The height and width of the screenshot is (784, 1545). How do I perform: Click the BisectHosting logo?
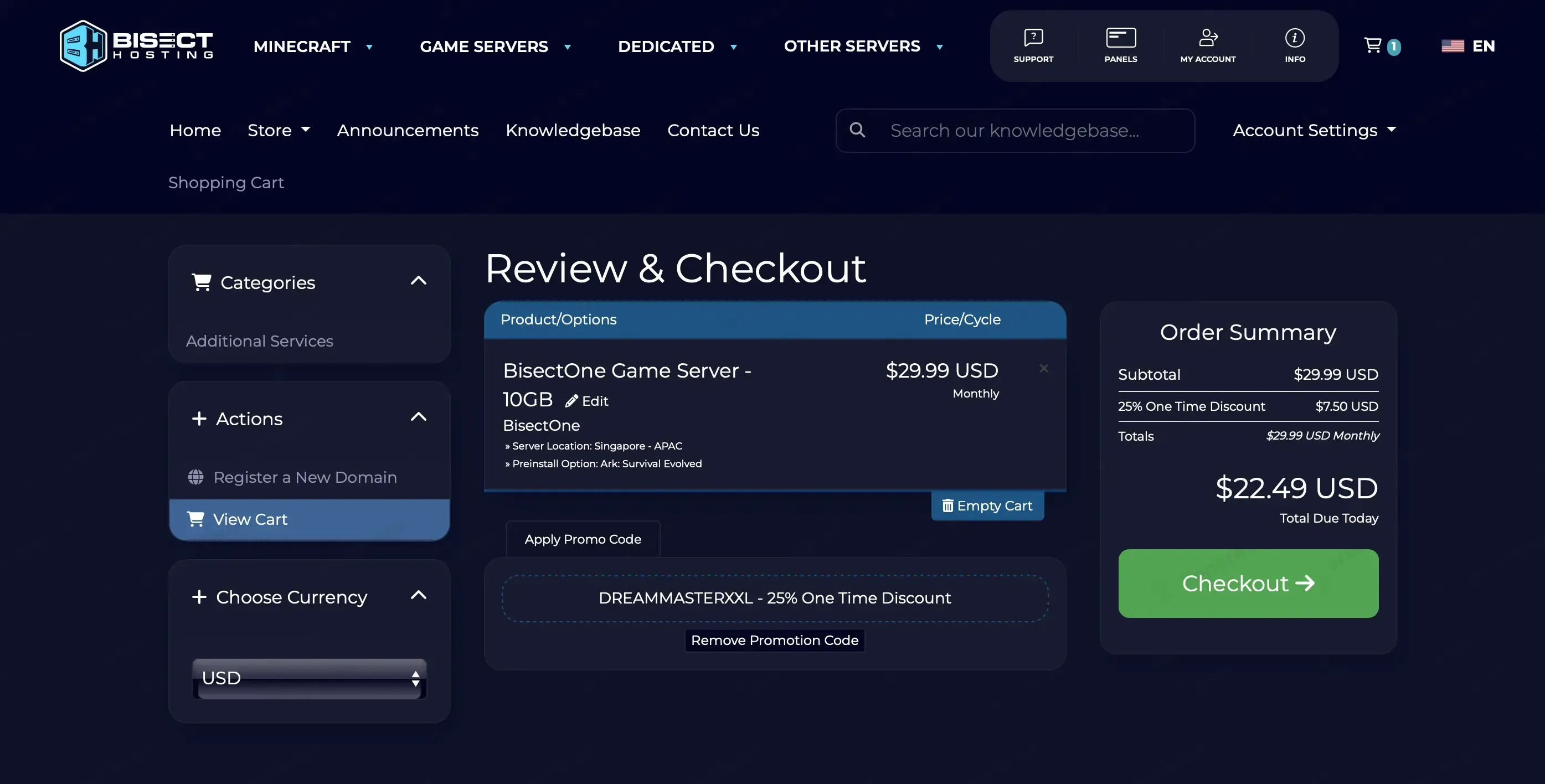136,45
